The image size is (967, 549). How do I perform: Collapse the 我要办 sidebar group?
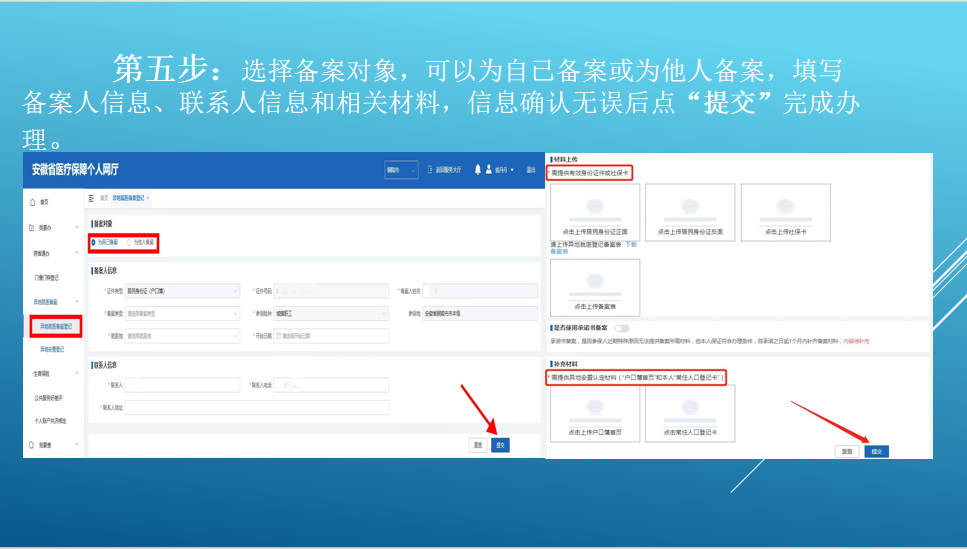point(76,228)
